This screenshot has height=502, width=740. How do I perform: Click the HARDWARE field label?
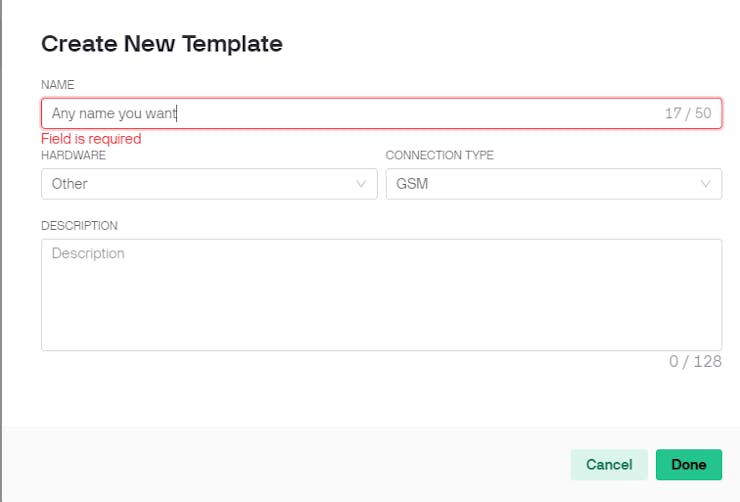coord(73,156)
